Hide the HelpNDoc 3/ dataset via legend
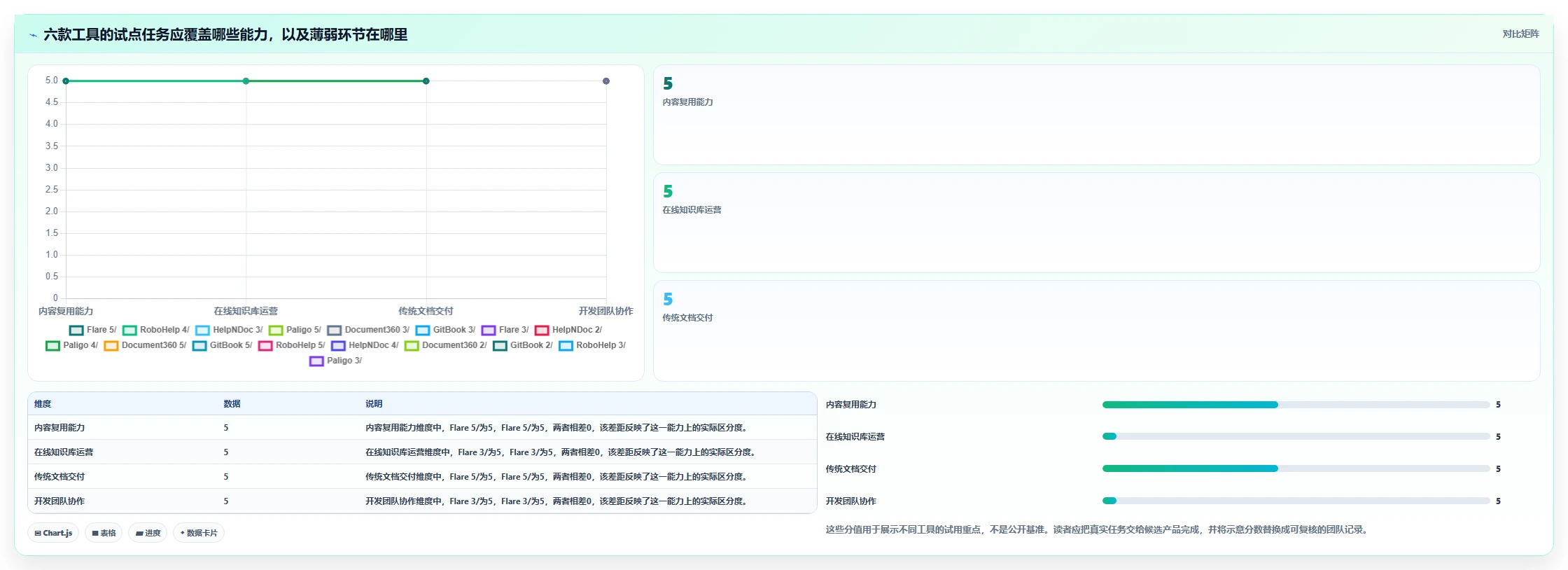The image size is (1568, 570). [229, 330]
